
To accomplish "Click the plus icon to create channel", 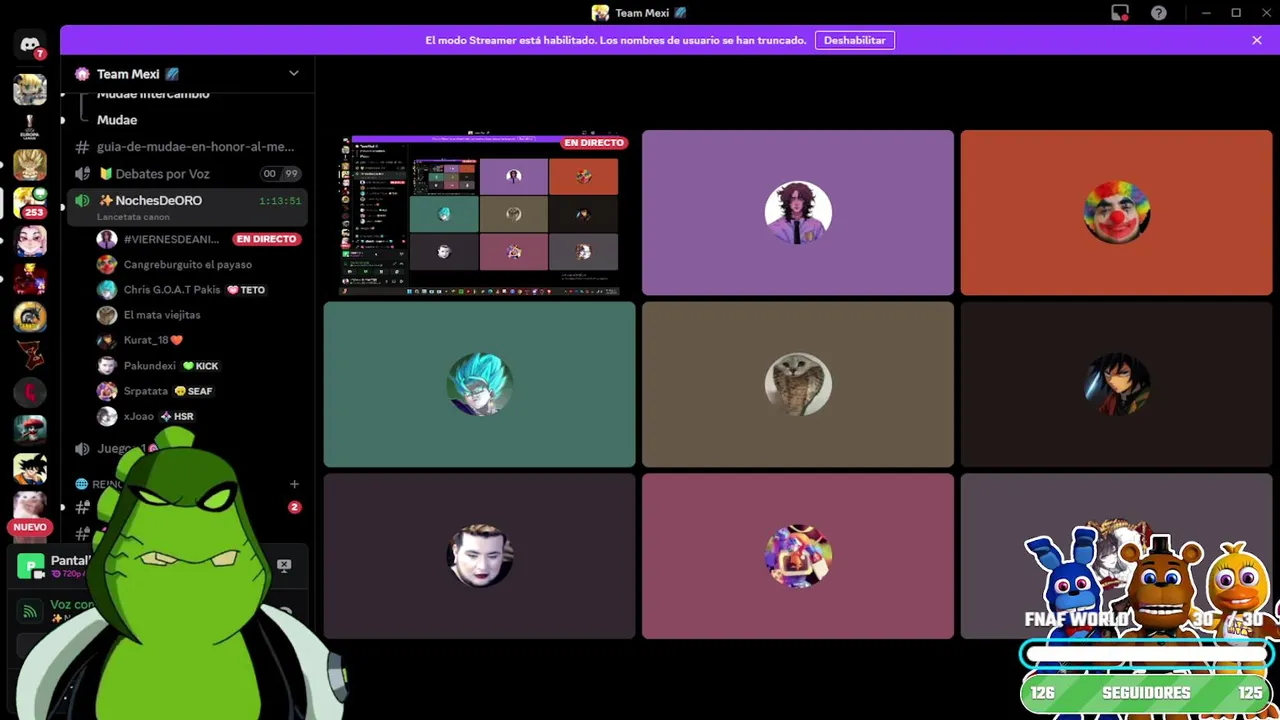I will [x=294, y=484].
